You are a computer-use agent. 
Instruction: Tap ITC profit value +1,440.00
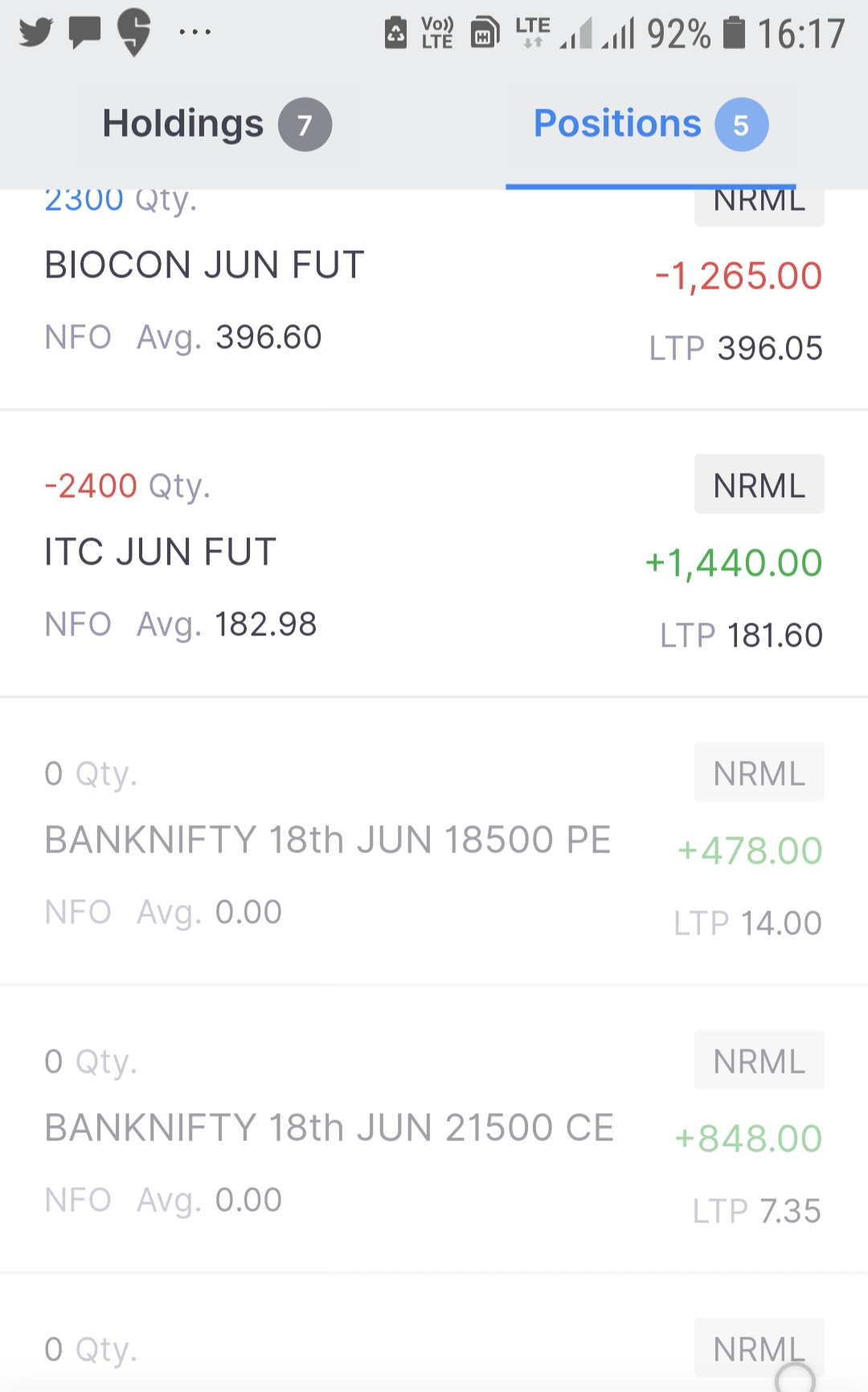click(734, 563)
